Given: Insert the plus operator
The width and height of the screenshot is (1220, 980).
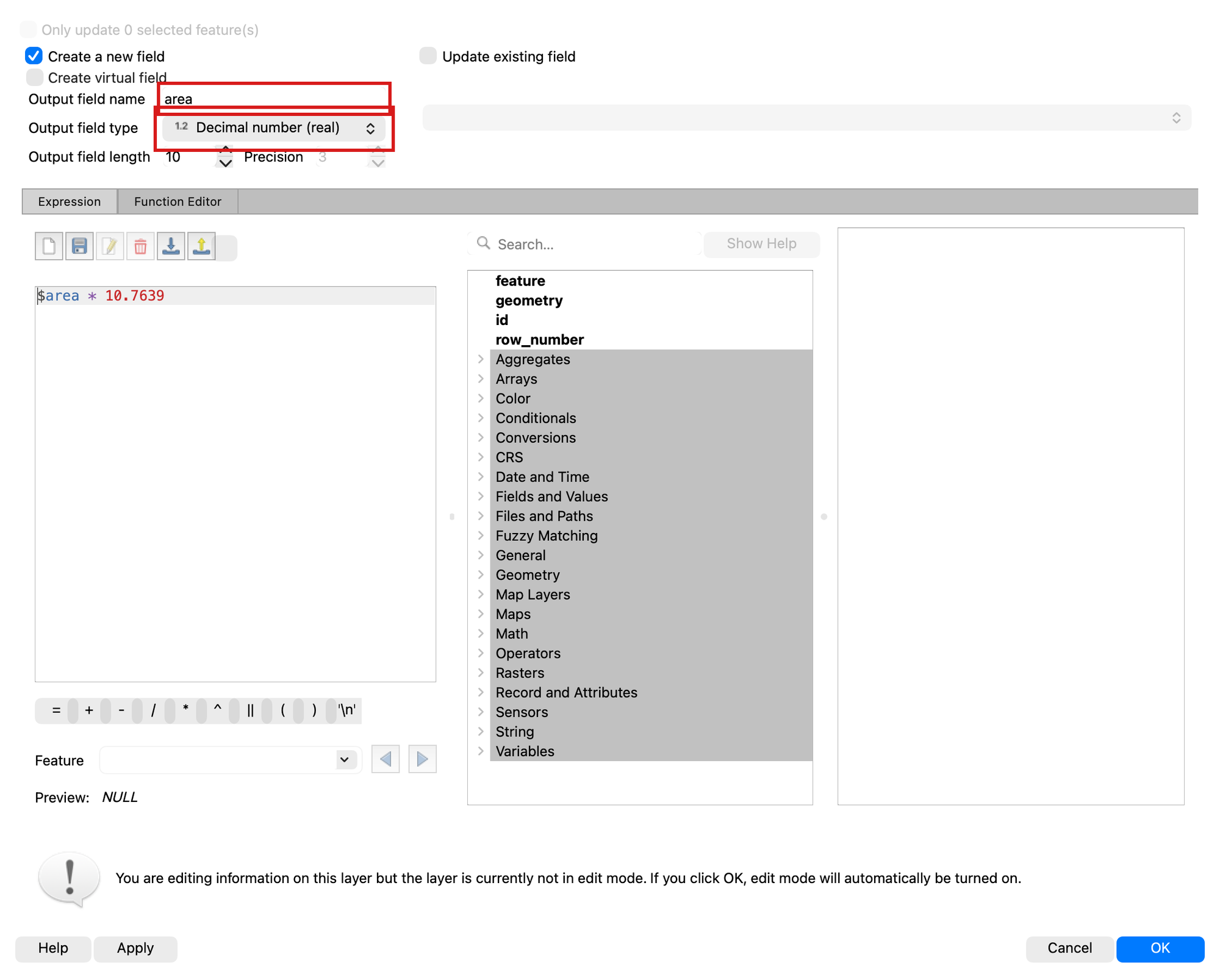Looking at the screenshot, I should 89,710.
